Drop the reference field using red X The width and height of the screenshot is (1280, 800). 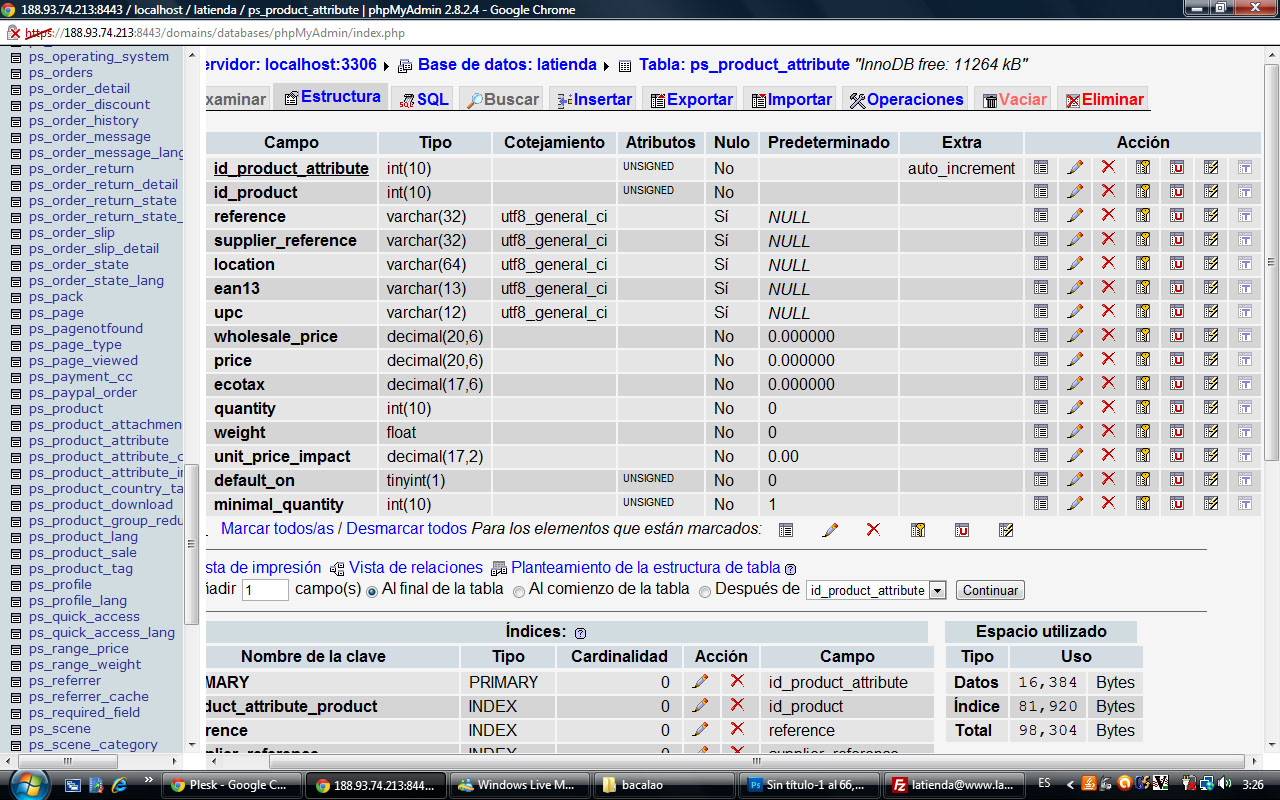(x=1108, y=215)
